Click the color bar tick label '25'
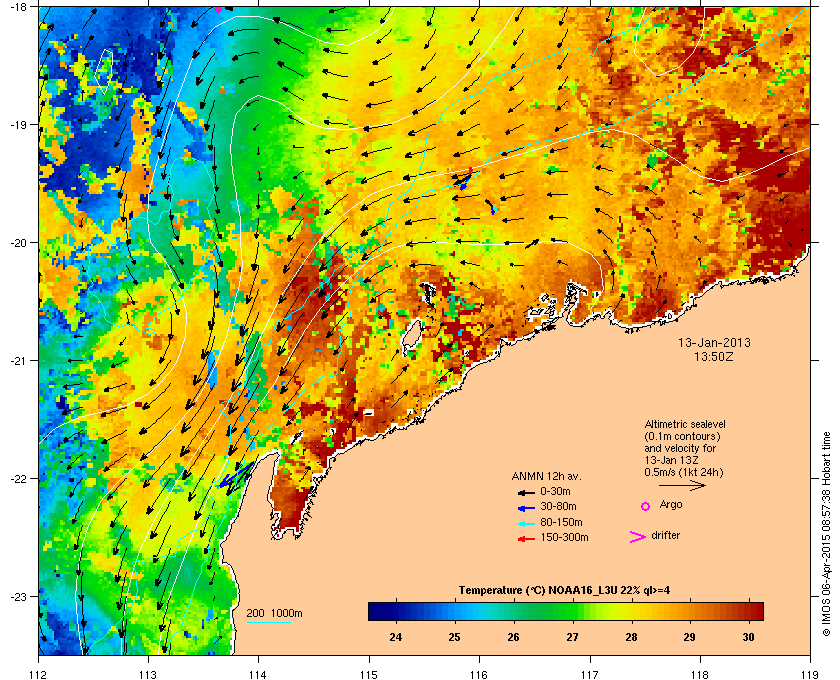Screen dimensions: 840x680 (454, 637)
